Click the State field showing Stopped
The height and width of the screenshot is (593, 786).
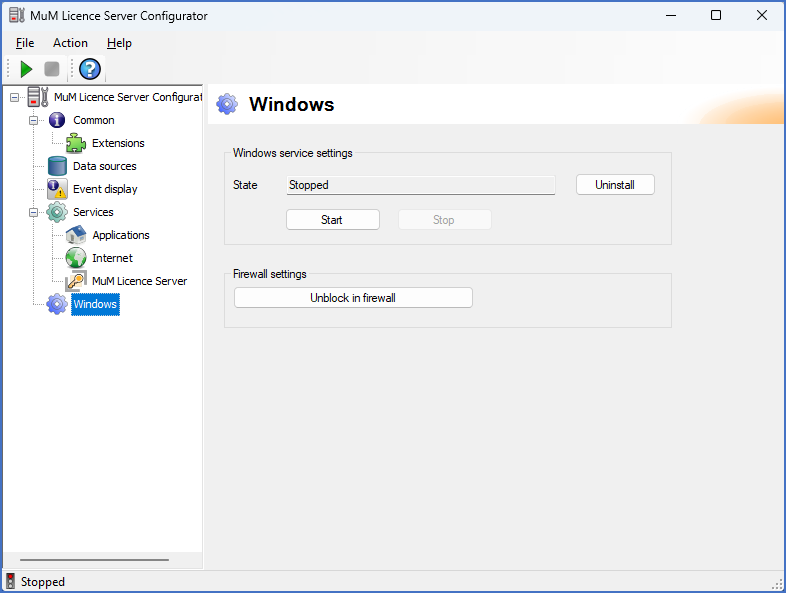(421, 185)
